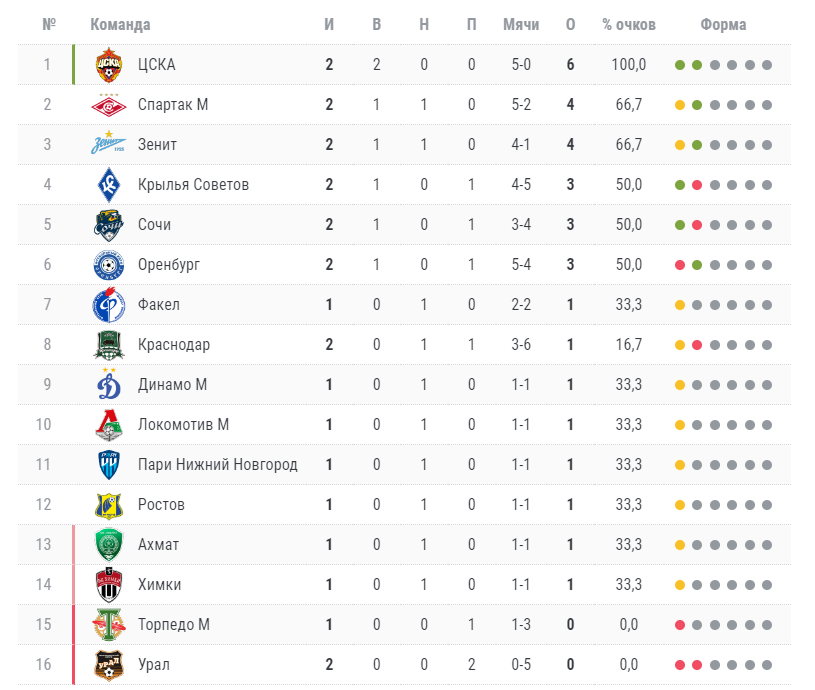Sort by % очков column header
815x690 pixels.
[x=629, y=25]
